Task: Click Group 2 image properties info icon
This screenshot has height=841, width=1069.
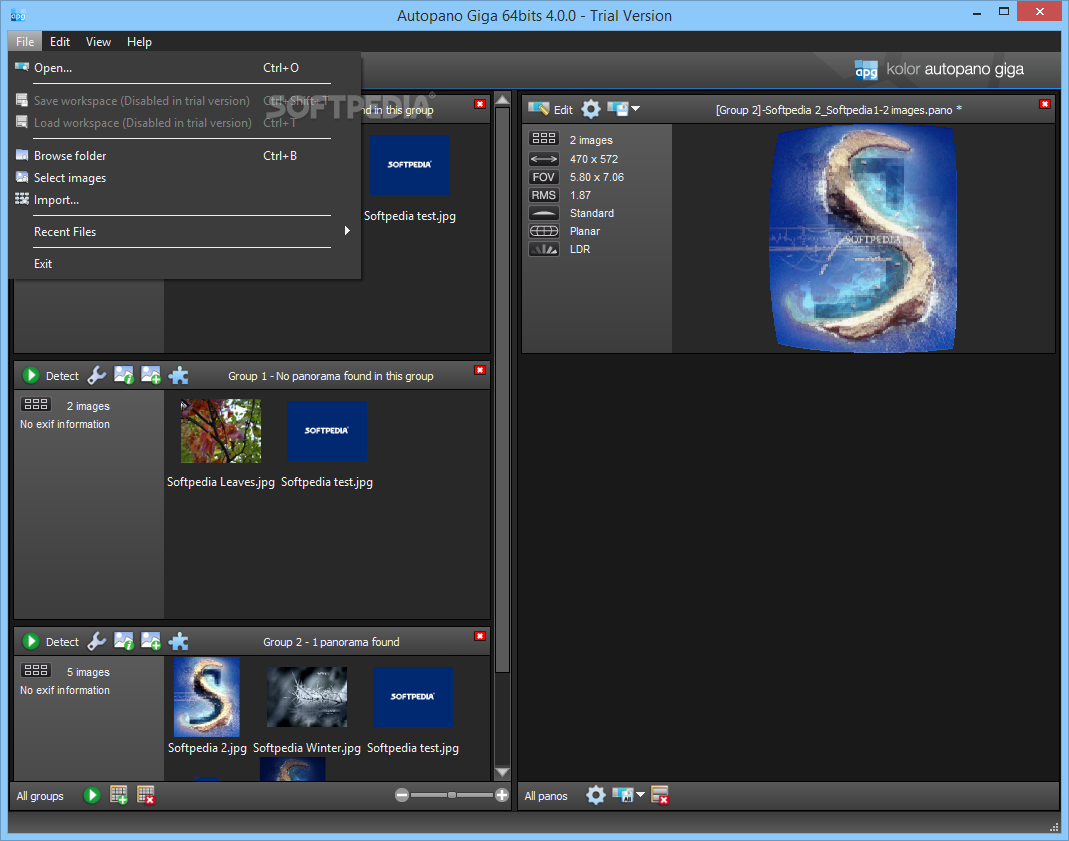Action: point(123,641)
